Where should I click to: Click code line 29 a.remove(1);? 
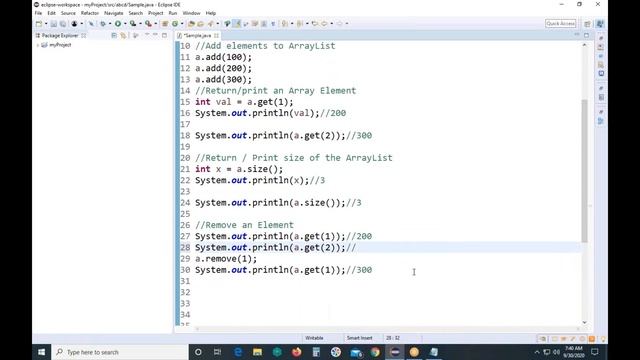pyautogui.click(x=226, y=259)
